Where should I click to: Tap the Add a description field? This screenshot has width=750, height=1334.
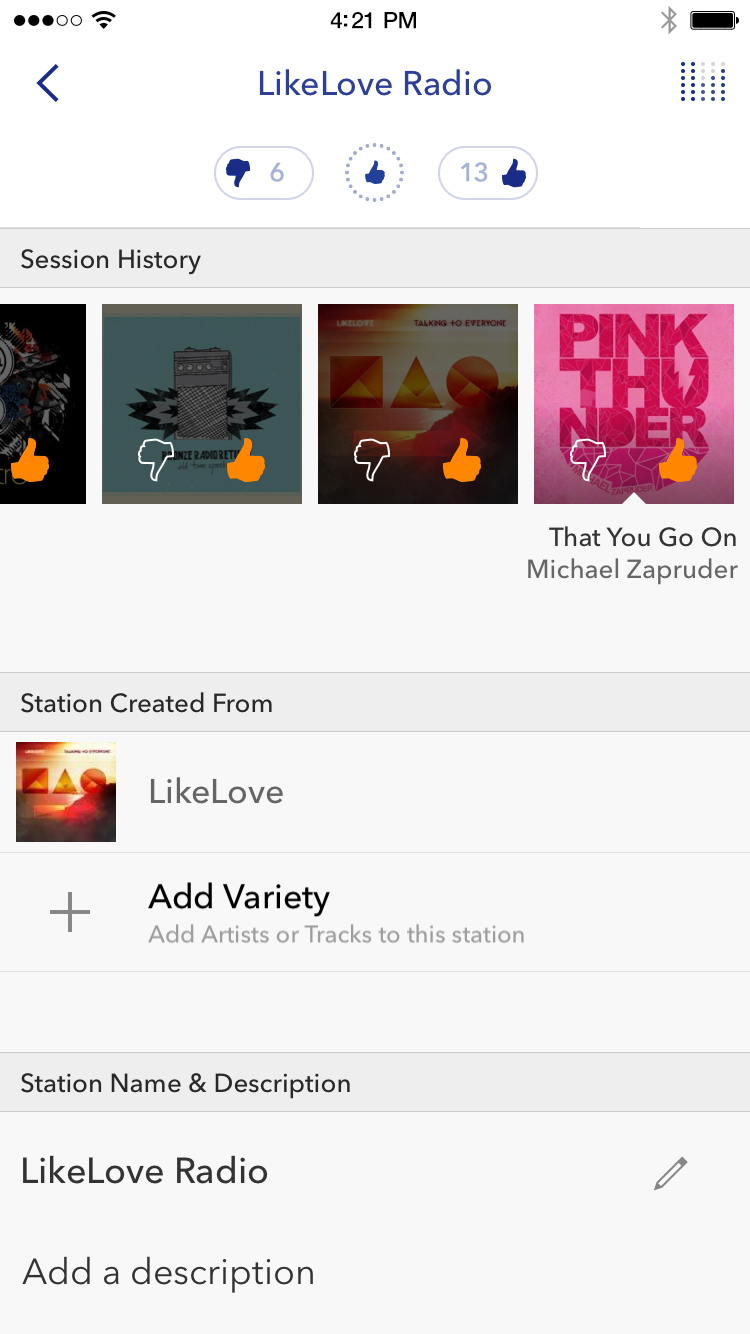(169, 1272)
